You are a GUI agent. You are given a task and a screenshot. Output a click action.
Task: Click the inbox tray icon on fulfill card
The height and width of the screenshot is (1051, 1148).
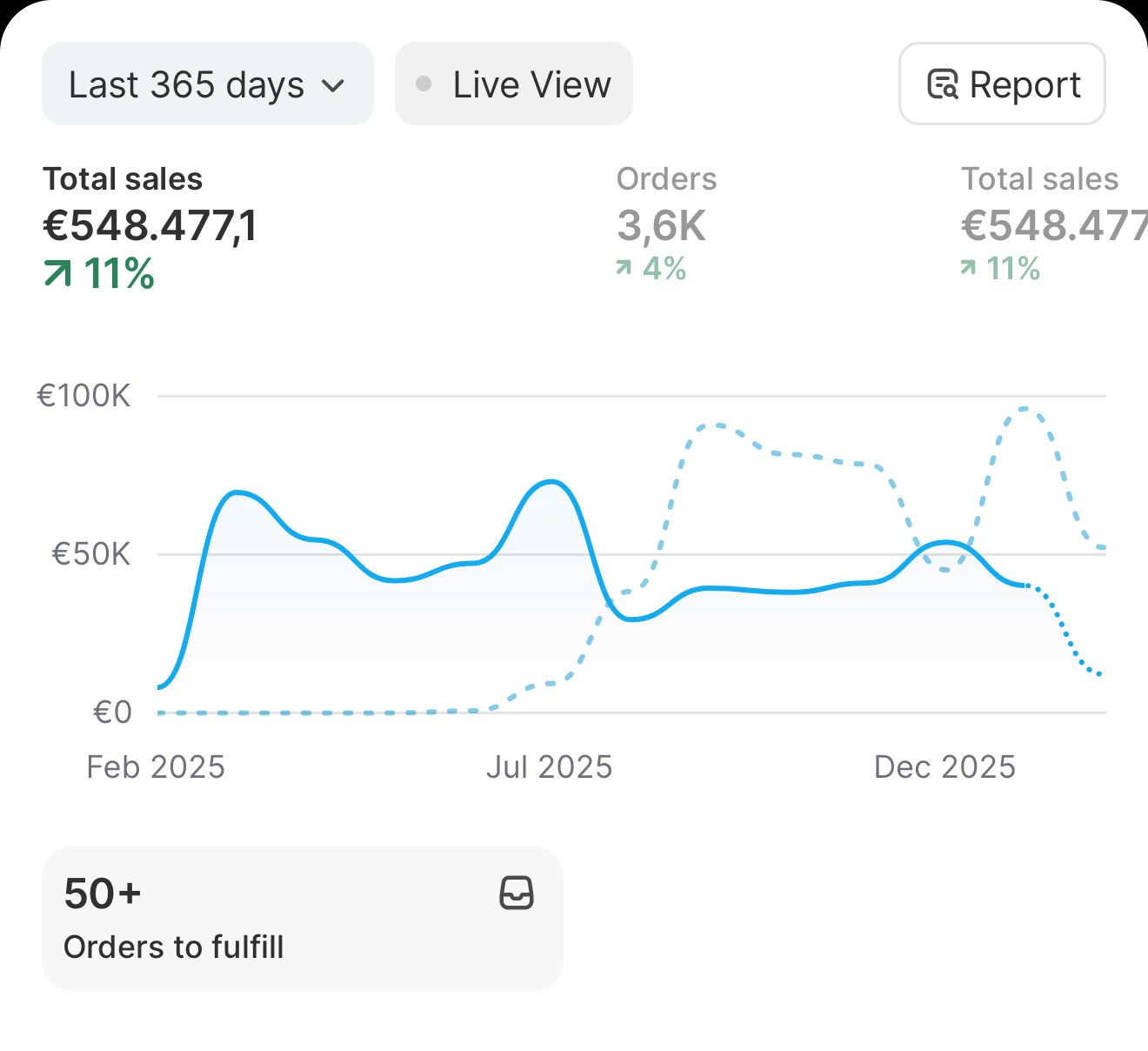pos(517,894)
